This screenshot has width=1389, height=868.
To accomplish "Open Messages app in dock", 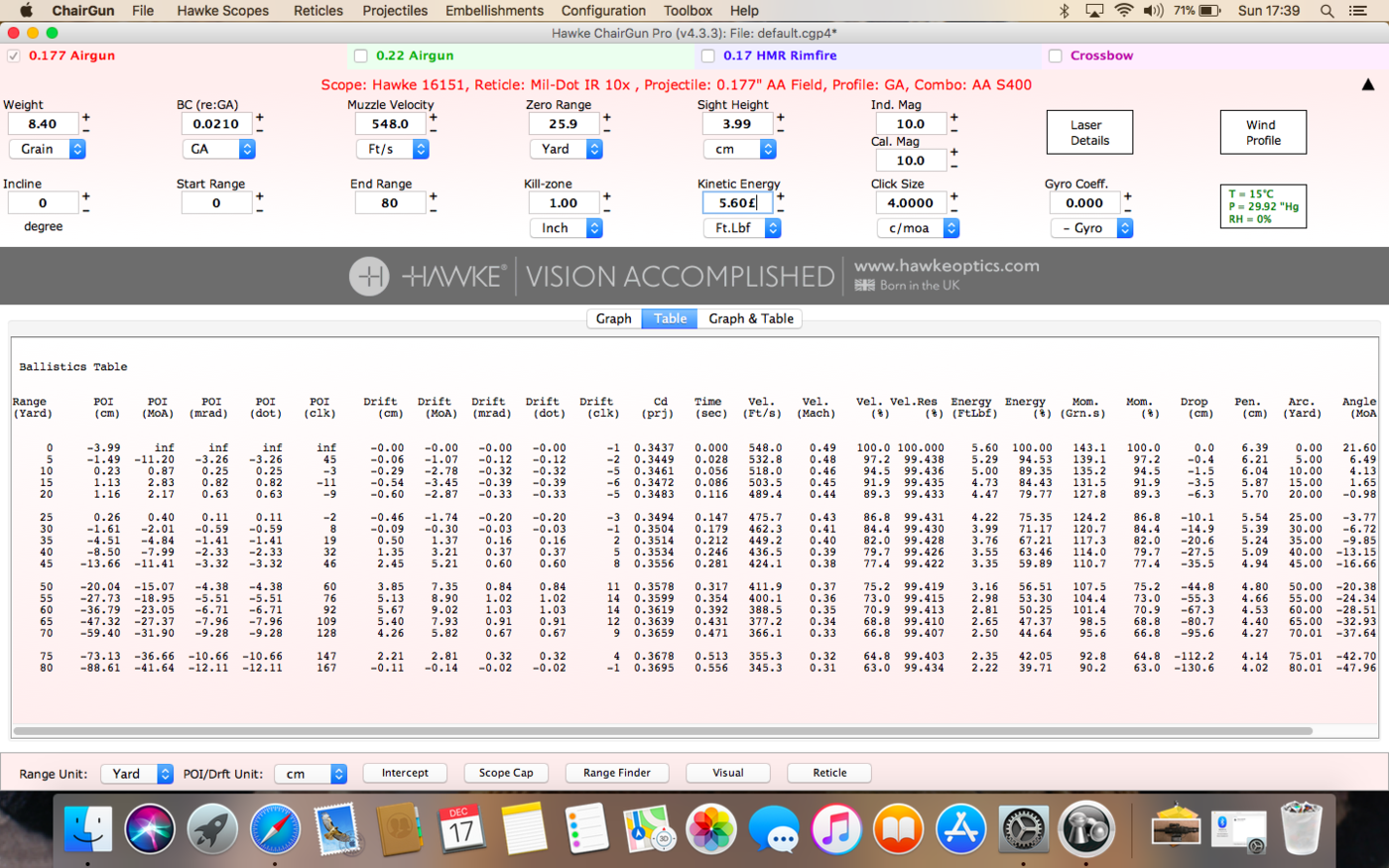I will [x=774, y=829].
